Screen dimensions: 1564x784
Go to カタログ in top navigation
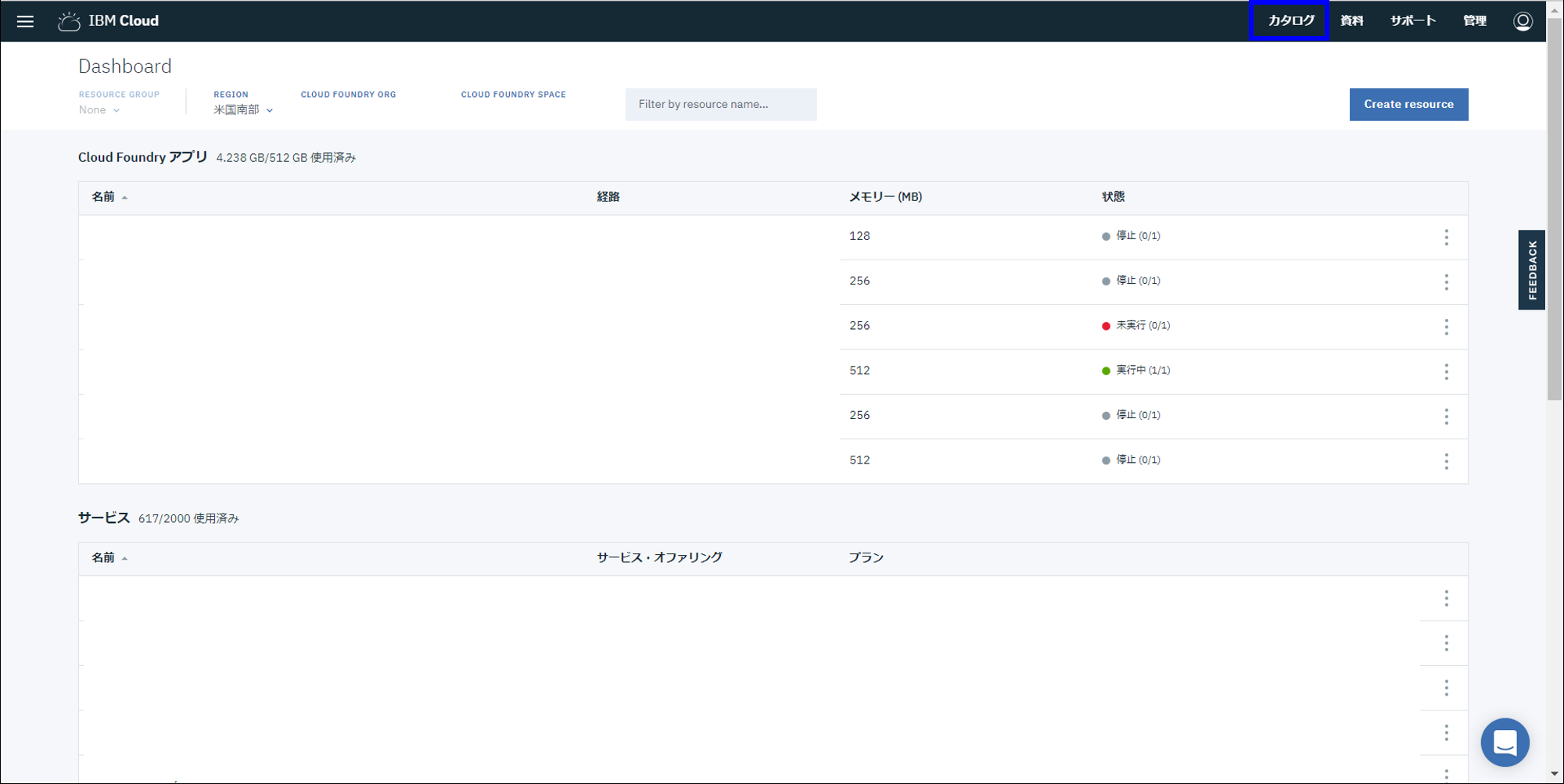1290,21
